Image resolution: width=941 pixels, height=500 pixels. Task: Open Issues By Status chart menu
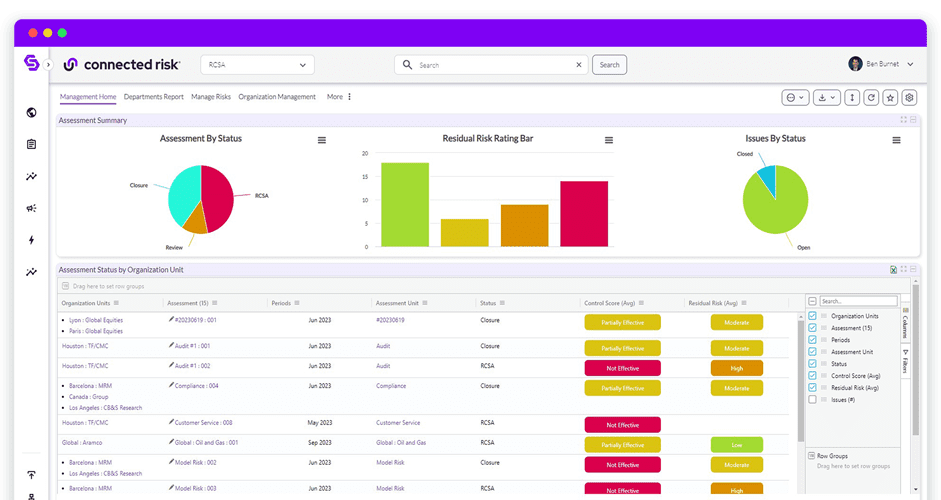pyautogui.click(x=896, y=140)
